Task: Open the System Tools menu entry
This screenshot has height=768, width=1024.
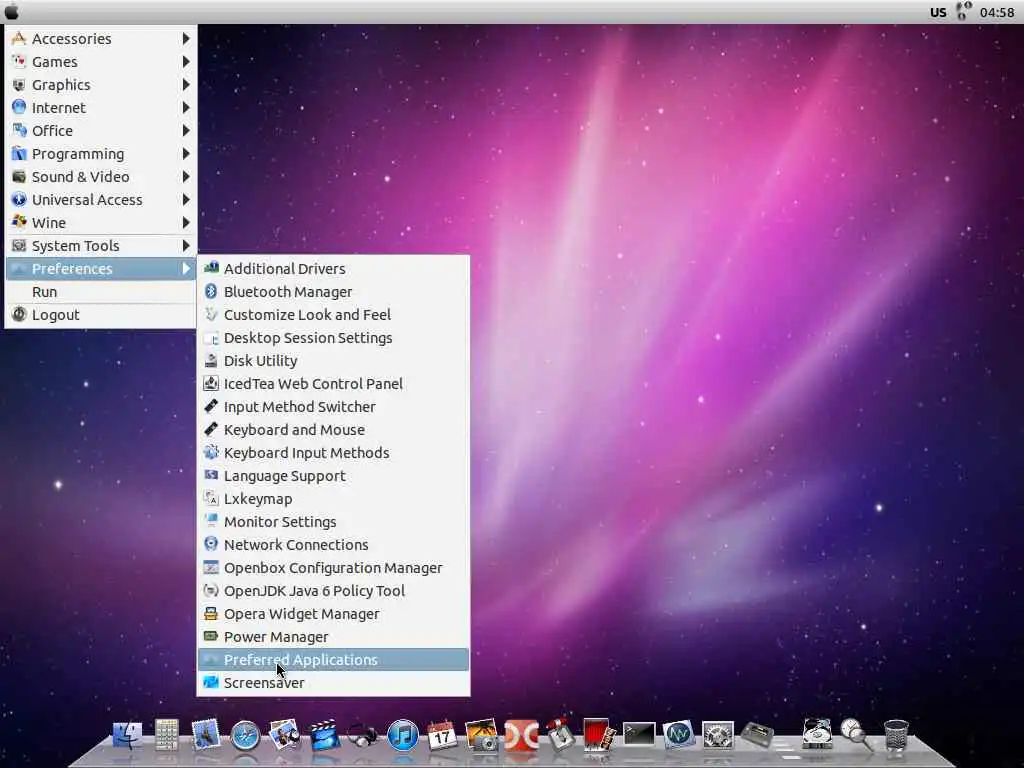Action: coord(101,246)
